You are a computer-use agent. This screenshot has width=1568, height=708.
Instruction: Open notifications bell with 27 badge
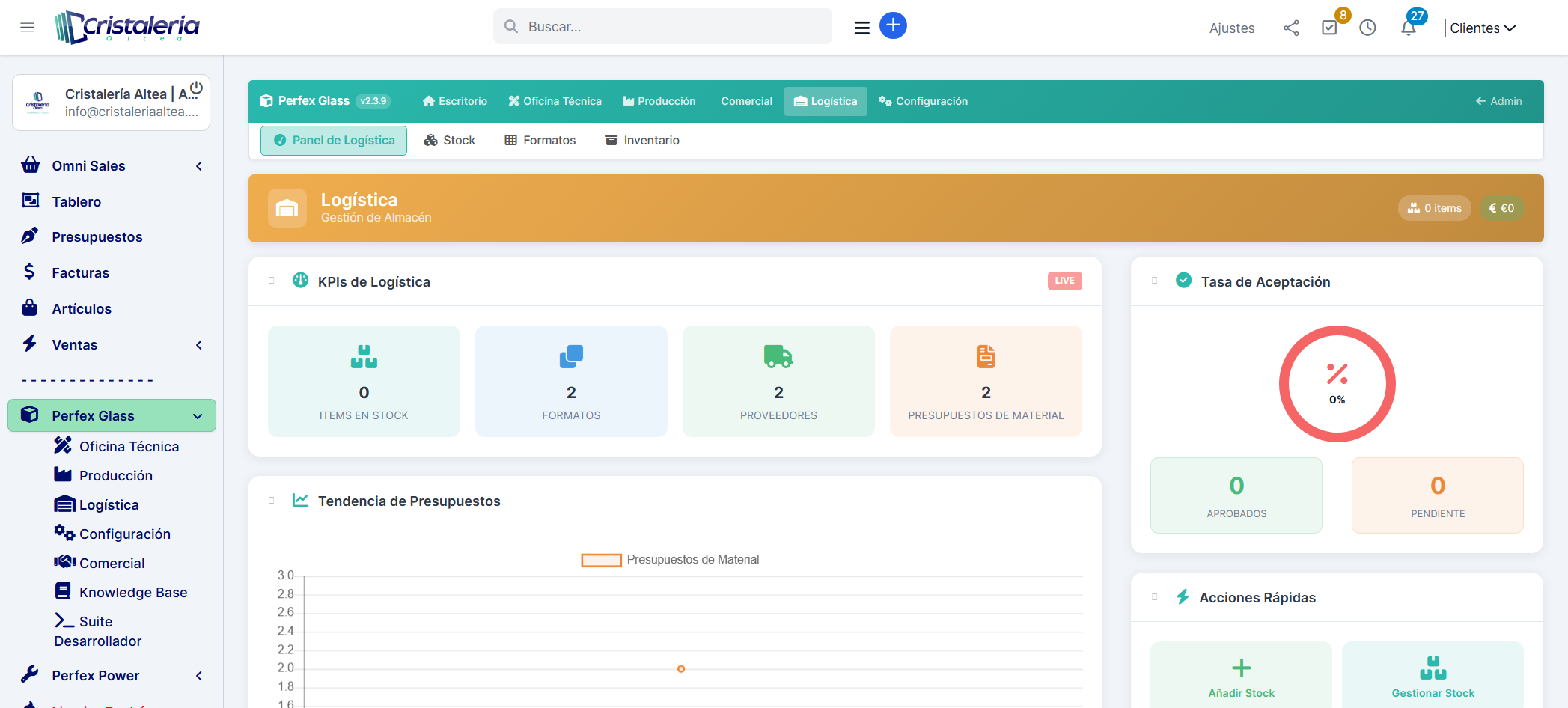[1408, 28]
